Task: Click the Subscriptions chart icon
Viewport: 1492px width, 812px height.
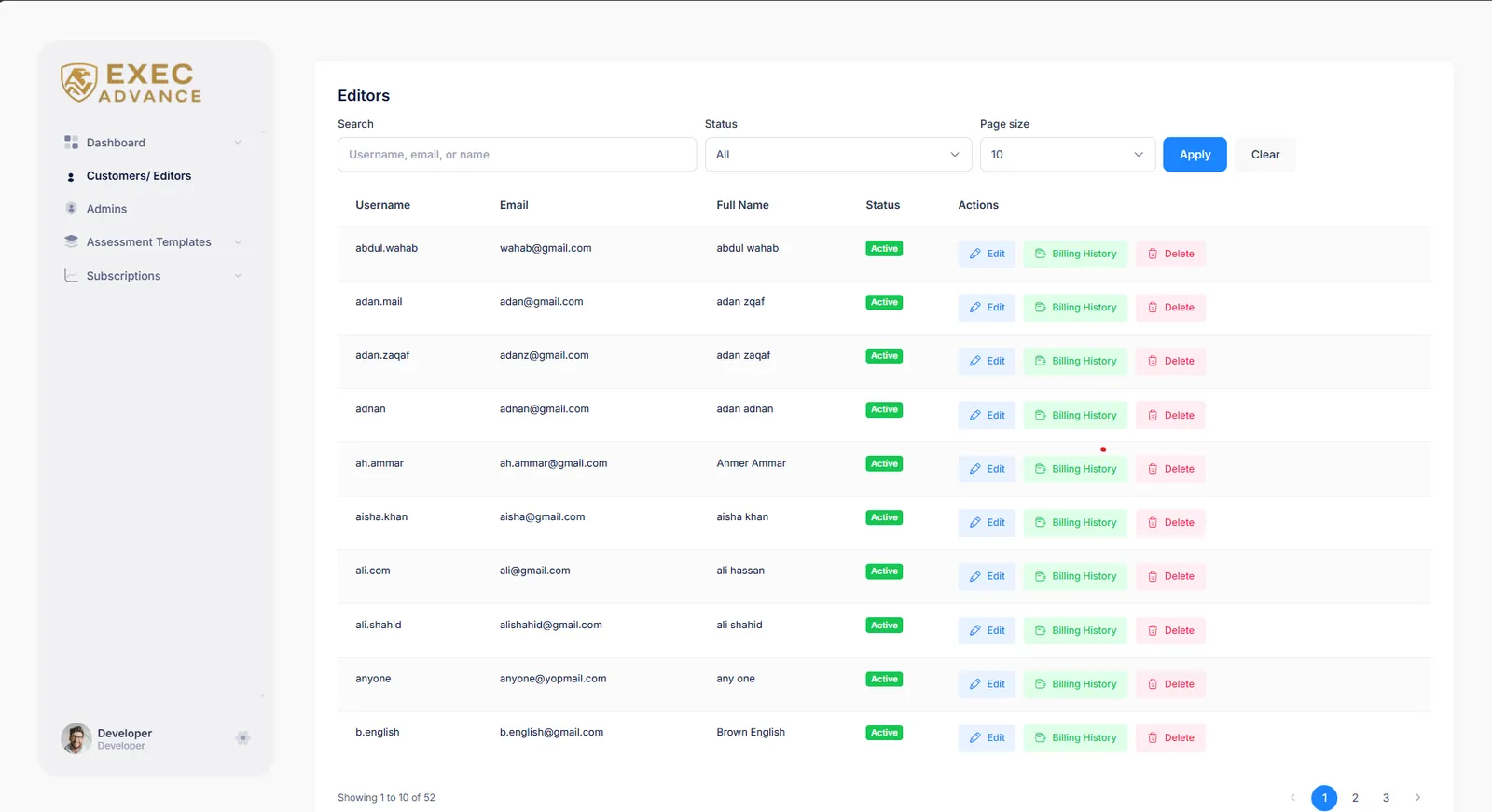Action: point(71,276)
